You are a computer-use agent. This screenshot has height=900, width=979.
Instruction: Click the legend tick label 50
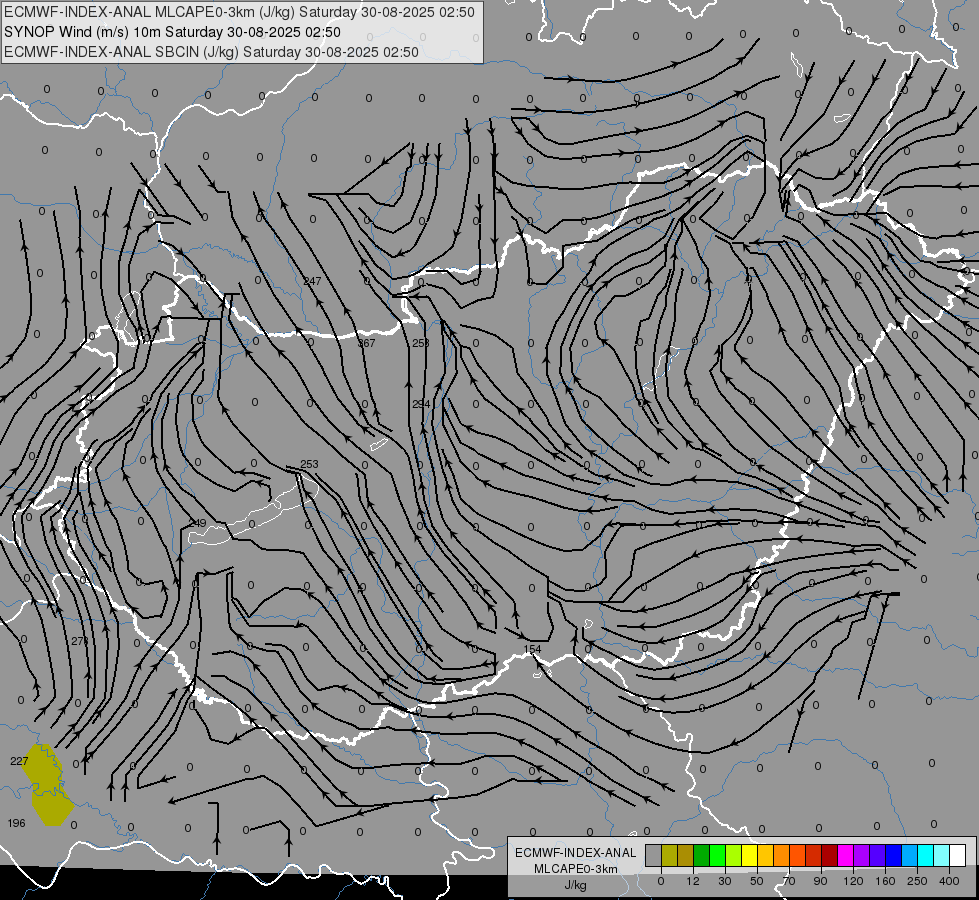pyautogui.click(x=757, y=881)
